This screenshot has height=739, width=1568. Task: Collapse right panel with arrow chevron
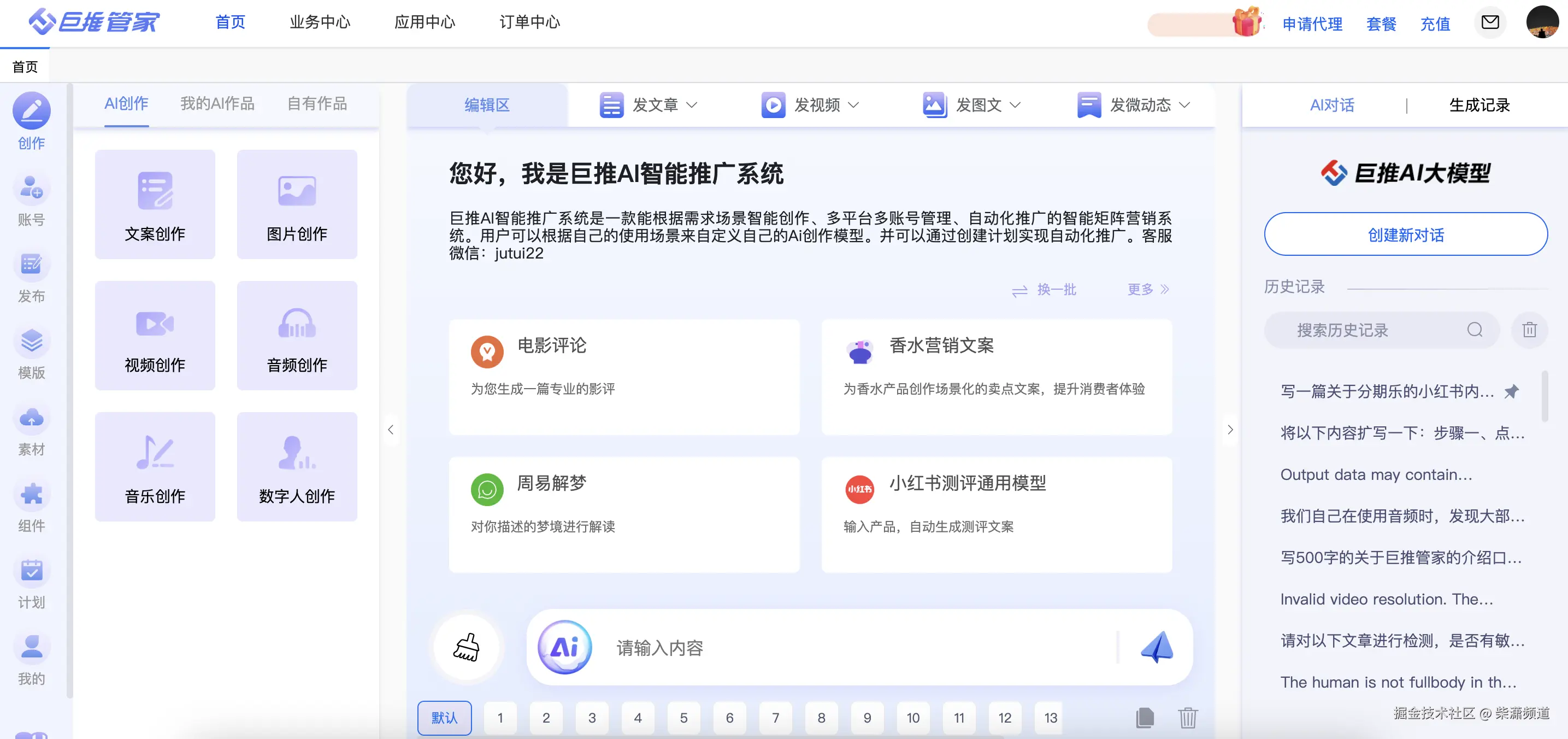click(x=1230, y=430)
